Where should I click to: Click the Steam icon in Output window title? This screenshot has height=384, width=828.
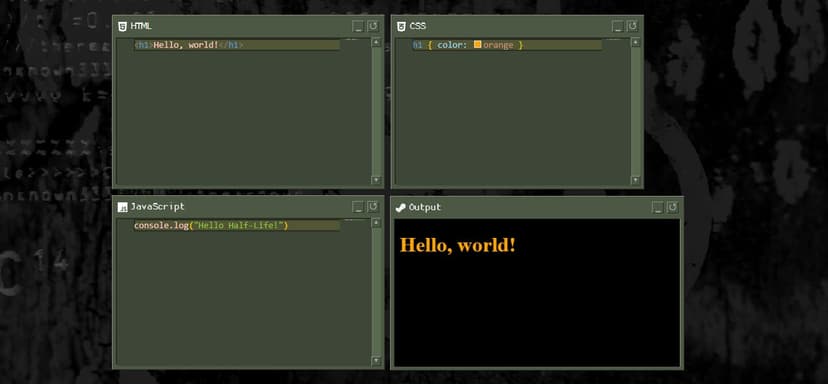pyautogui.click(x=401, y=208)
